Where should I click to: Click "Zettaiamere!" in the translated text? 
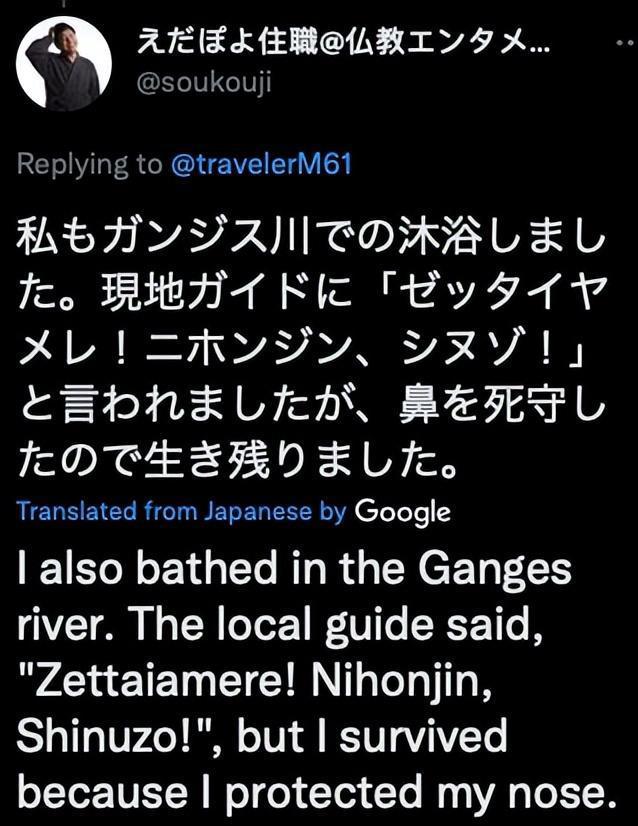coord(150,681)
